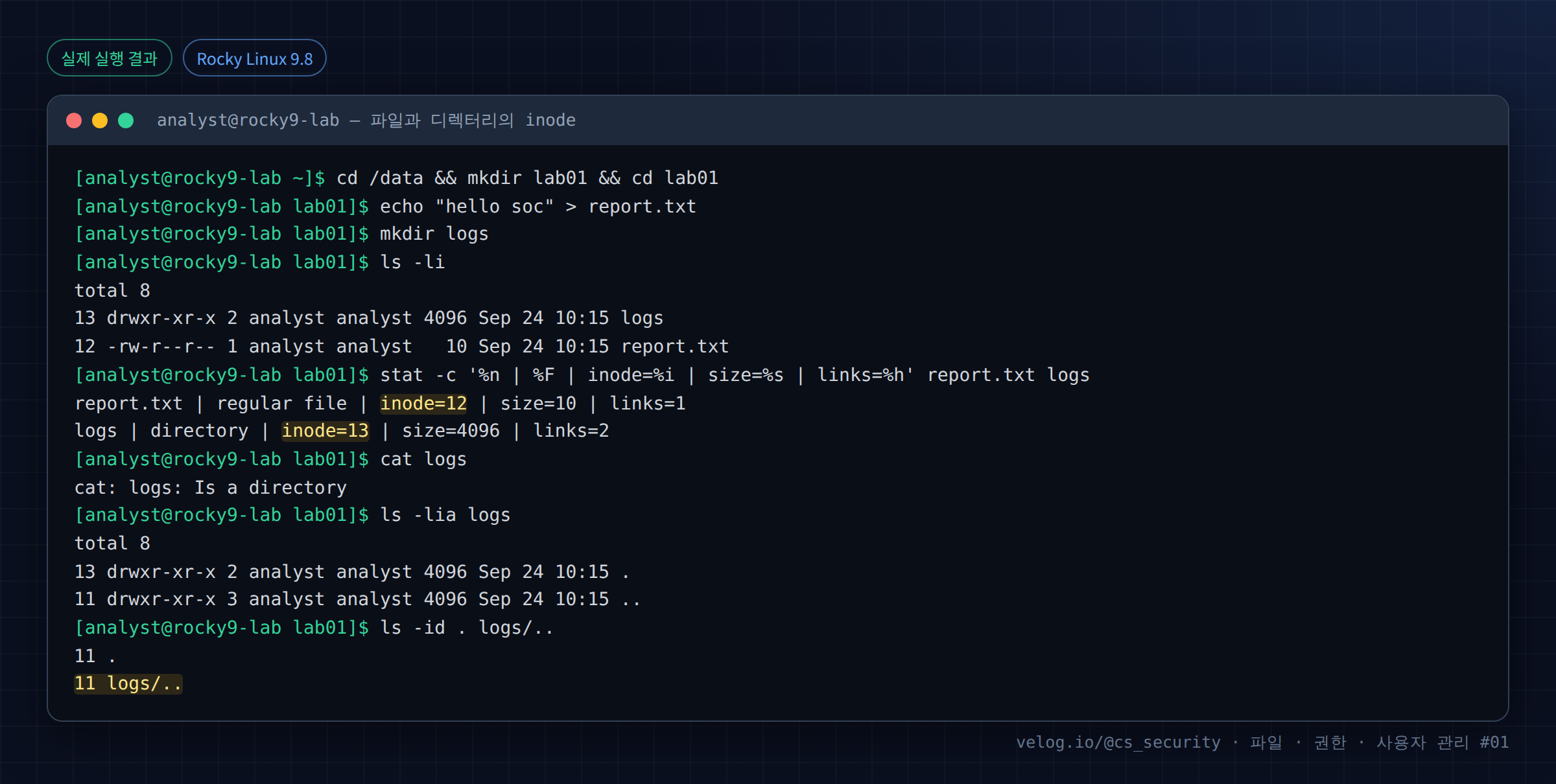Click the 'ls -lia logs' command line

click(x=292, y=515)
